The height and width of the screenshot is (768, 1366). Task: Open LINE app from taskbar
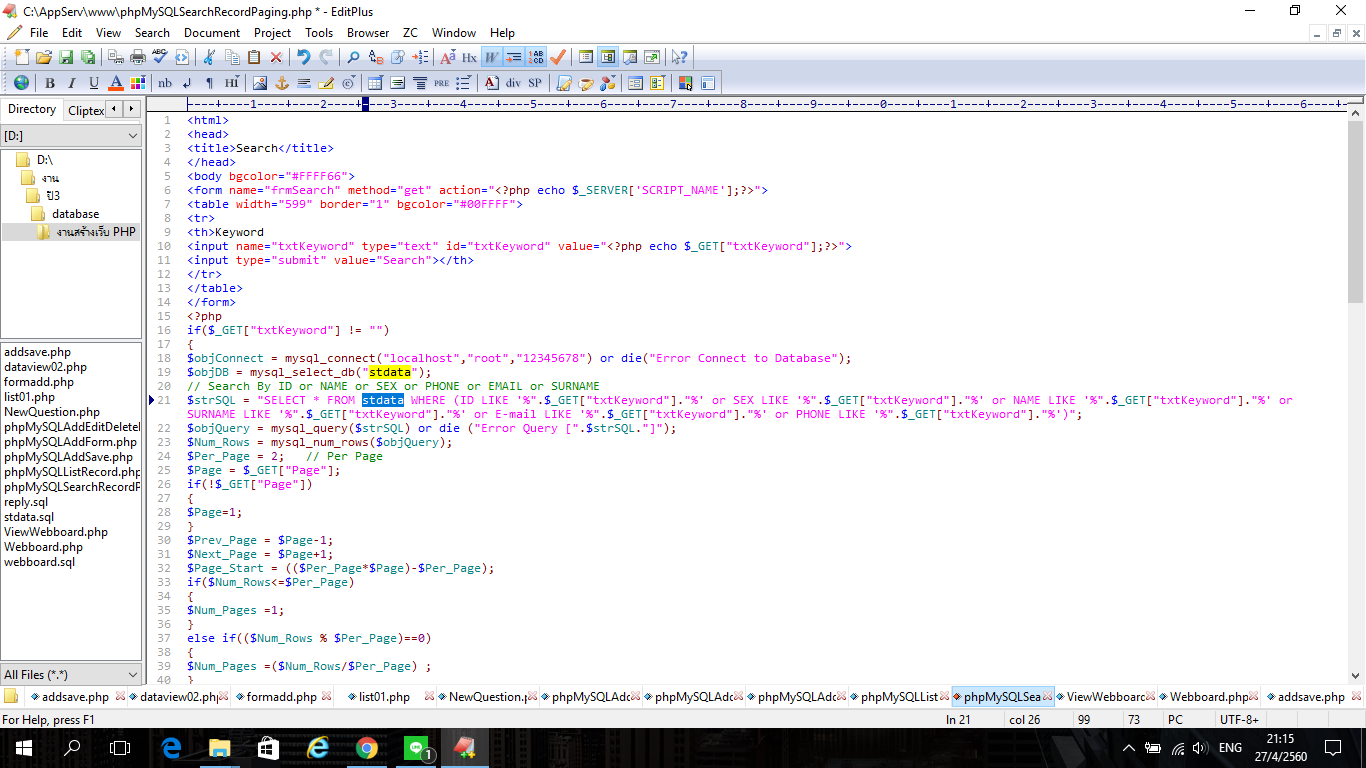tap(416, 747)
